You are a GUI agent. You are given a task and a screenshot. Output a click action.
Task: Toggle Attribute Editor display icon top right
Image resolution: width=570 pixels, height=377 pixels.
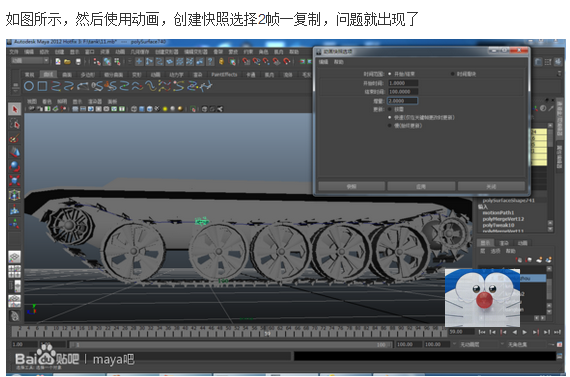click(x=538, y=62)
